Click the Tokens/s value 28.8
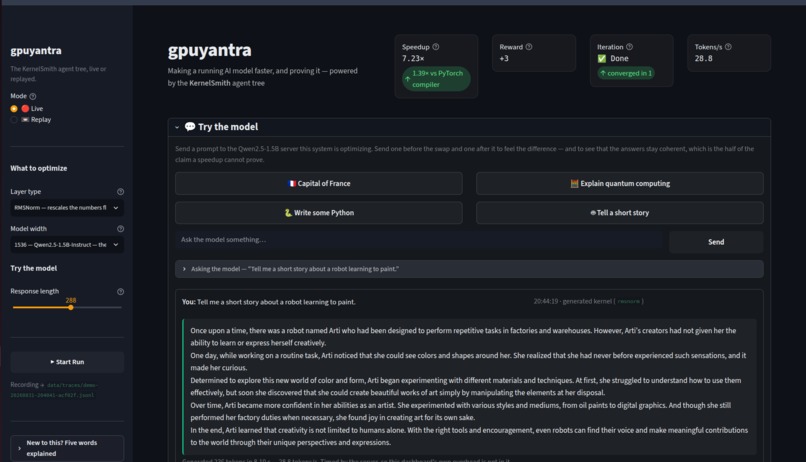The width and height of the screenshot is (806, 462). (x=703, y=59)
